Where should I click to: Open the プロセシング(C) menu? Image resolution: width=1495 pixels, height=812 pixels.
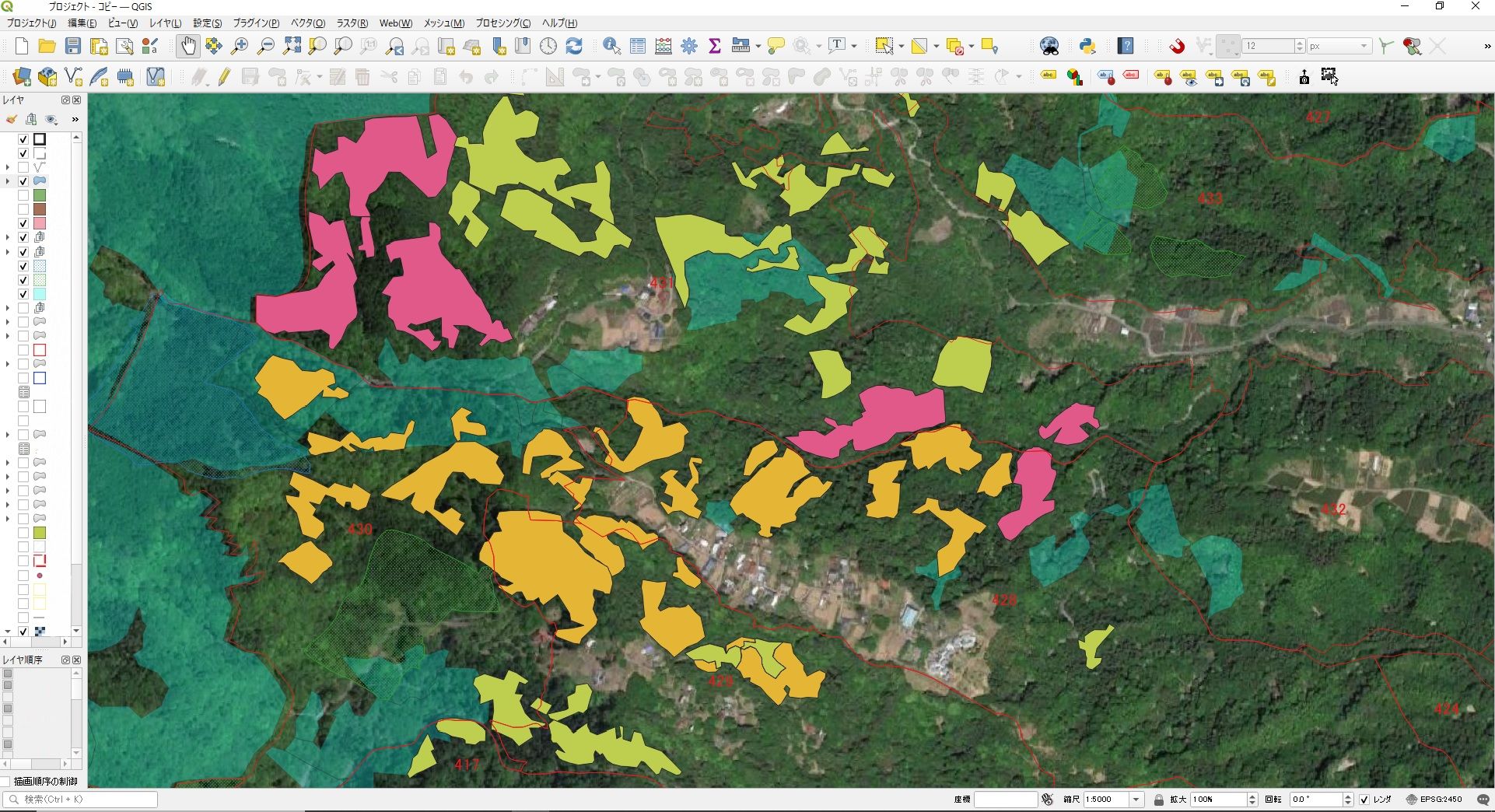[x=503, y=23]
